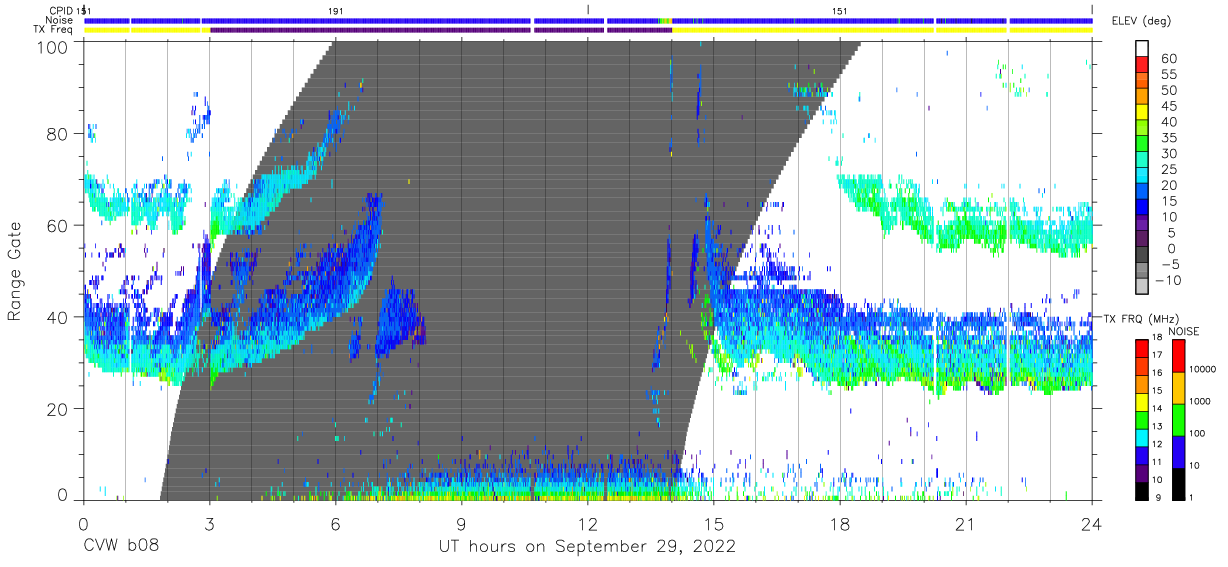Click the white swatch topping the ELEV color bar
The height and width of the screenshot is (567, 1228).
[1143, 47]
